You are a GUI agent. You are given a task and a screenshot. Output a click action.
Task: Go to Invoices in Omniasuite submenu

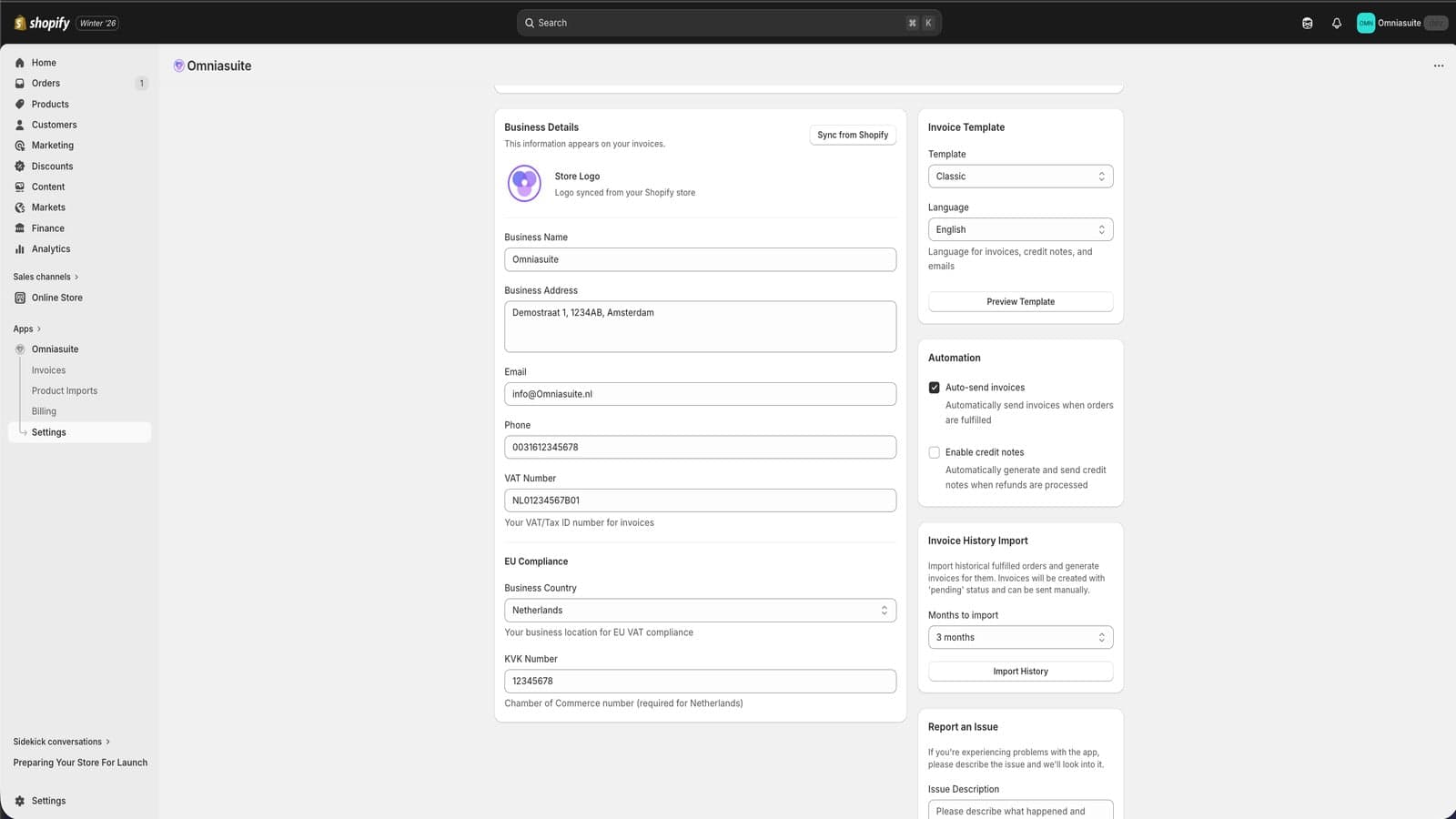[49, 370]
